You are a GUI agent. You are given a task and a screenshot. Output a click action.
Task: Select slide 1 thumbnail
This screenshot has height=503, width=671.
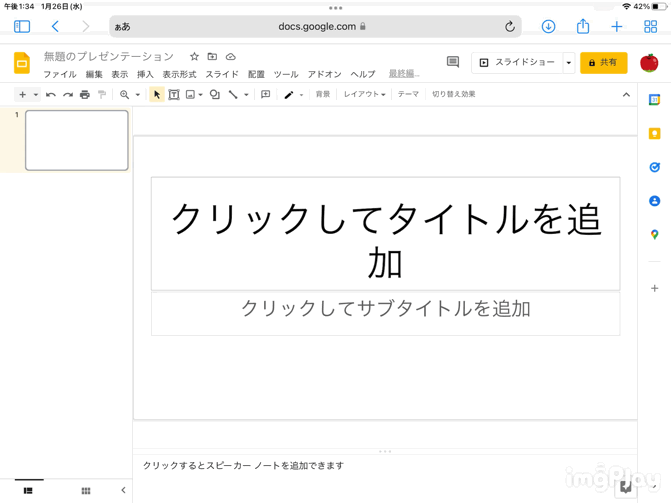click(77, 140)
